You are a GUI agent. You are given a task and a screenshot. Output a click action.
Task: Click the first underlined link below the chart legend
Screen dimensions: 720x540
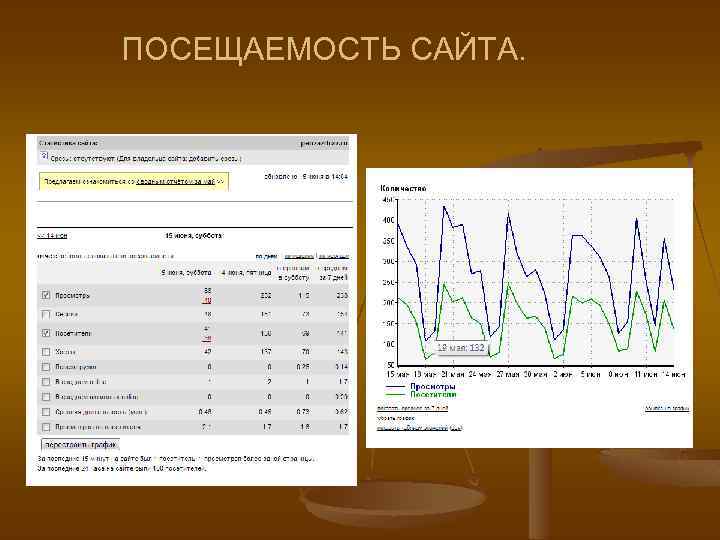click(x=412, y=408)
